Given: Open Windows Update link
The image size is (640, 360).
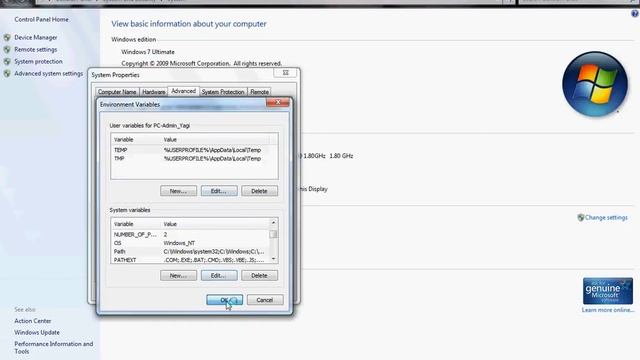Looking at the screenshot, I should pos(37,333).
